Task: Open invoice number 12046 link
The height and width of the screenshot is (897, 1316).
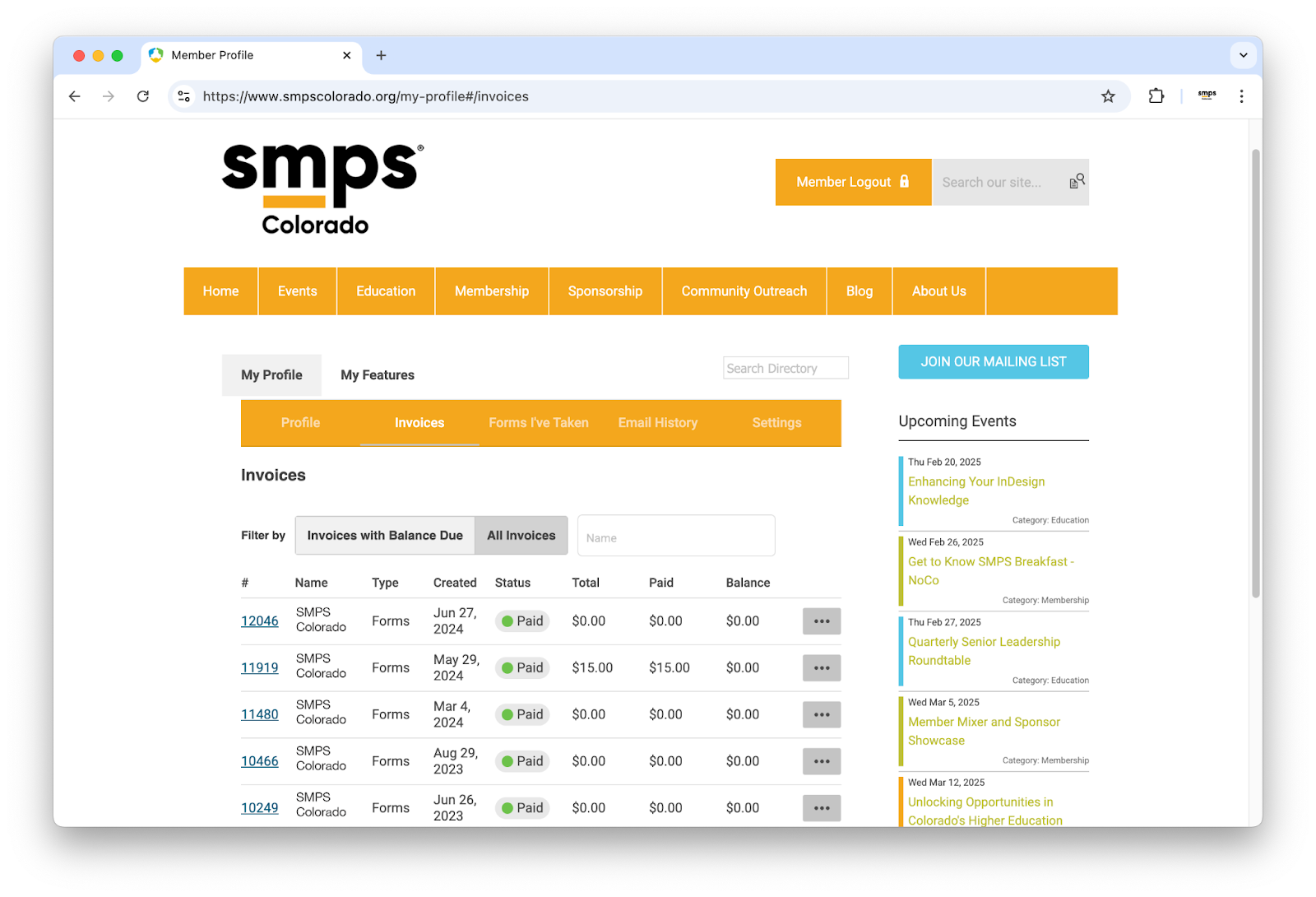Action: click(x=259, y=621)
